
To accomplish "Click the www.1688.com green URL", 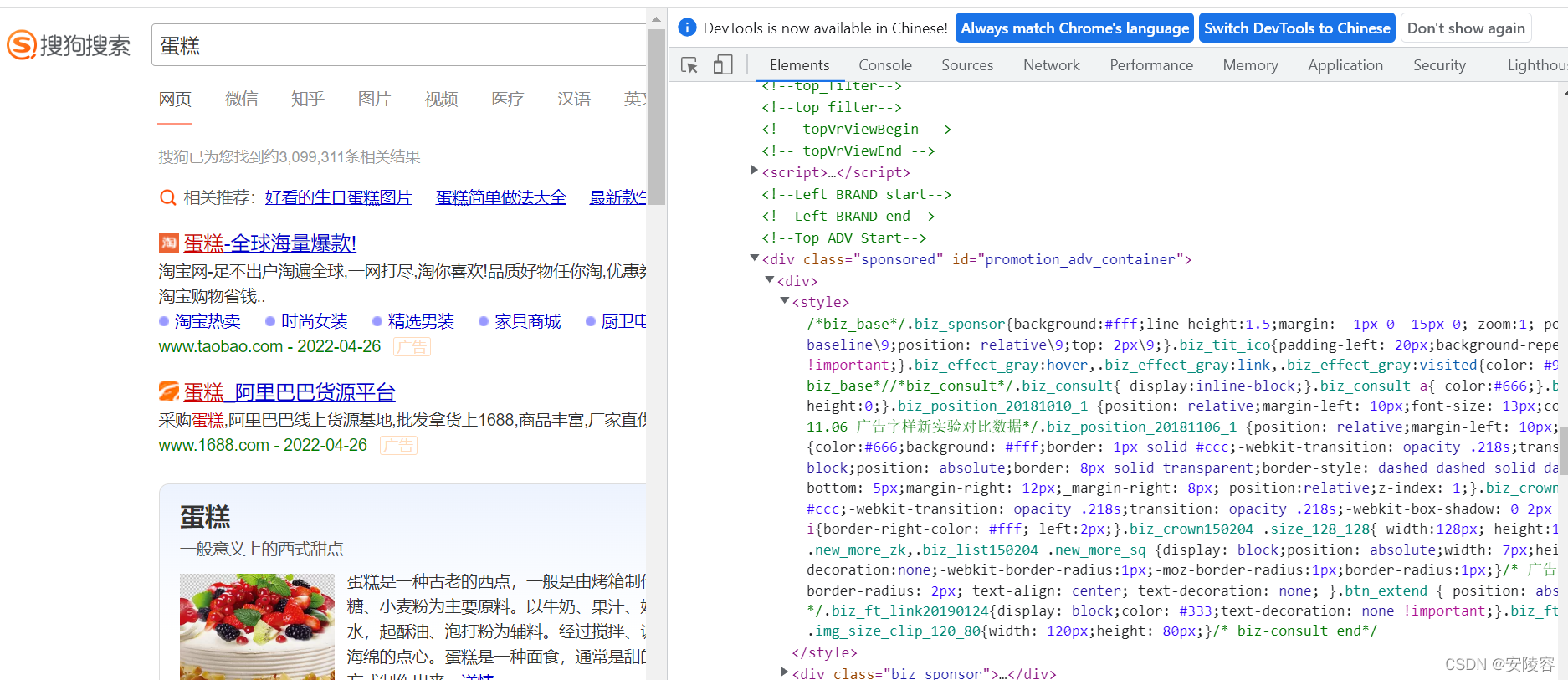I will 213,445.
